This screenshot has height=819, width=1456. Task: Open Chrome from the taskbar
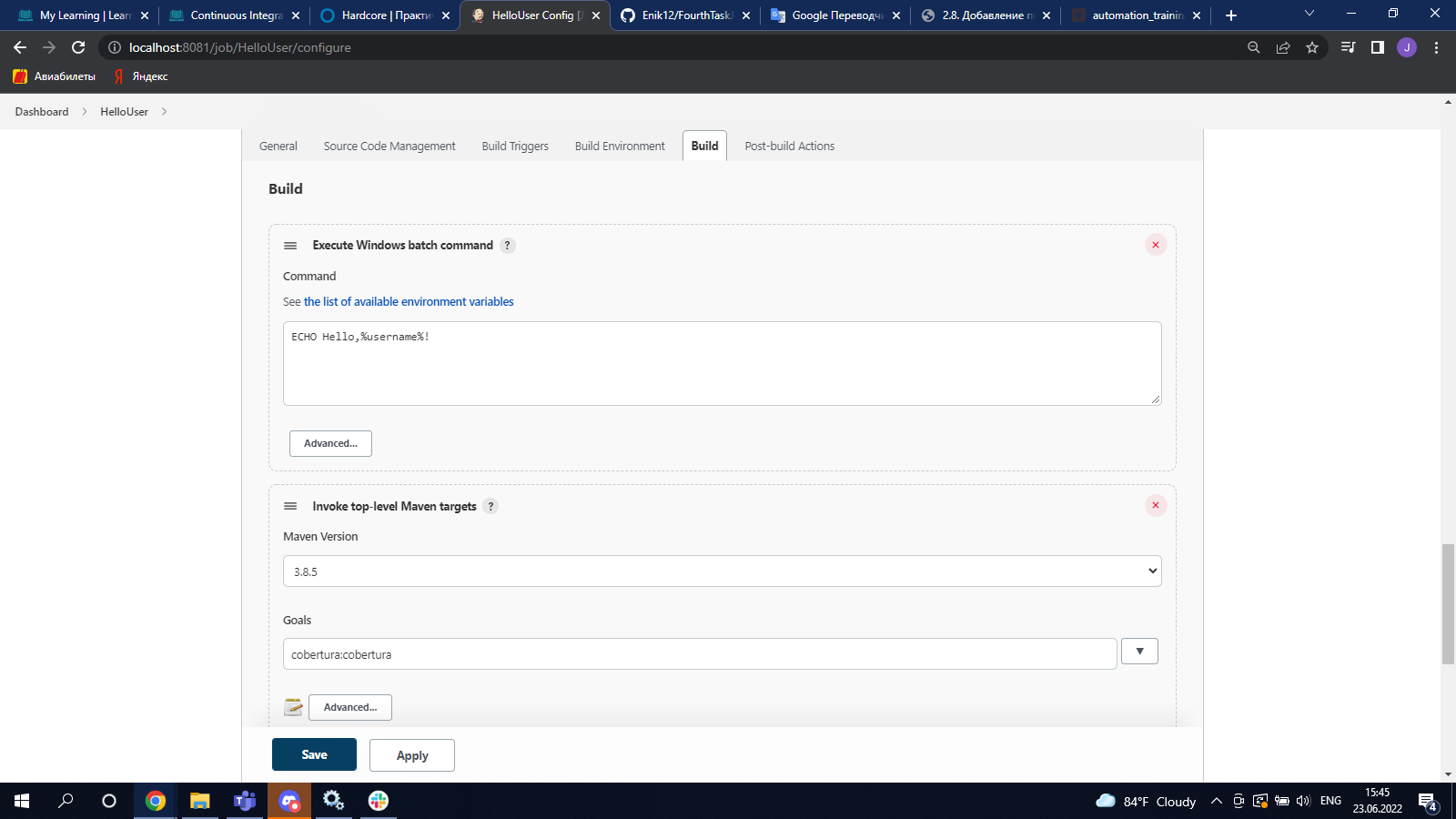(156, 801)
